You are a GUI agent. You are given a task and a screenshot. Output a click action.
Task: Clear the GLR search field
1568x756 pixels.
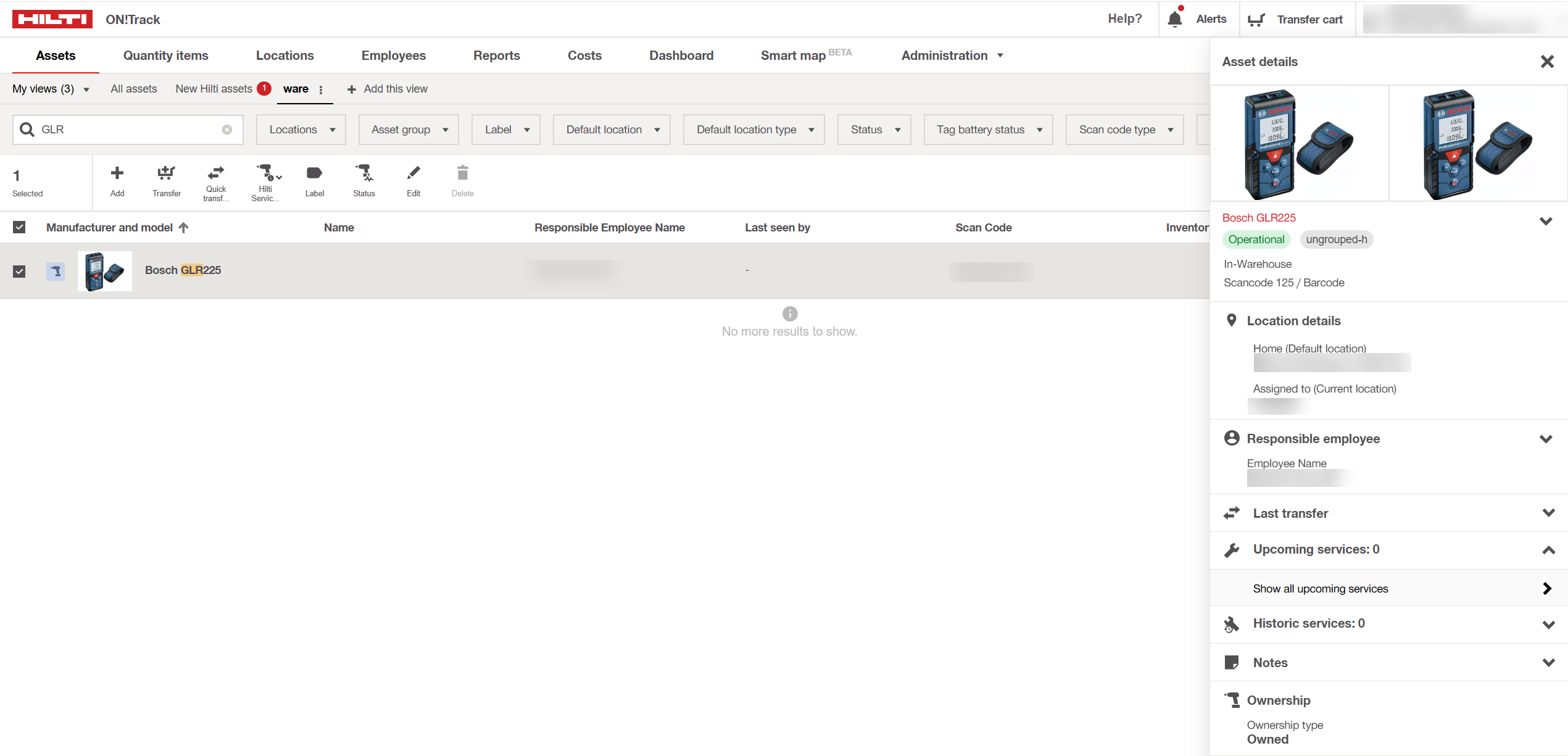[227, 130]
